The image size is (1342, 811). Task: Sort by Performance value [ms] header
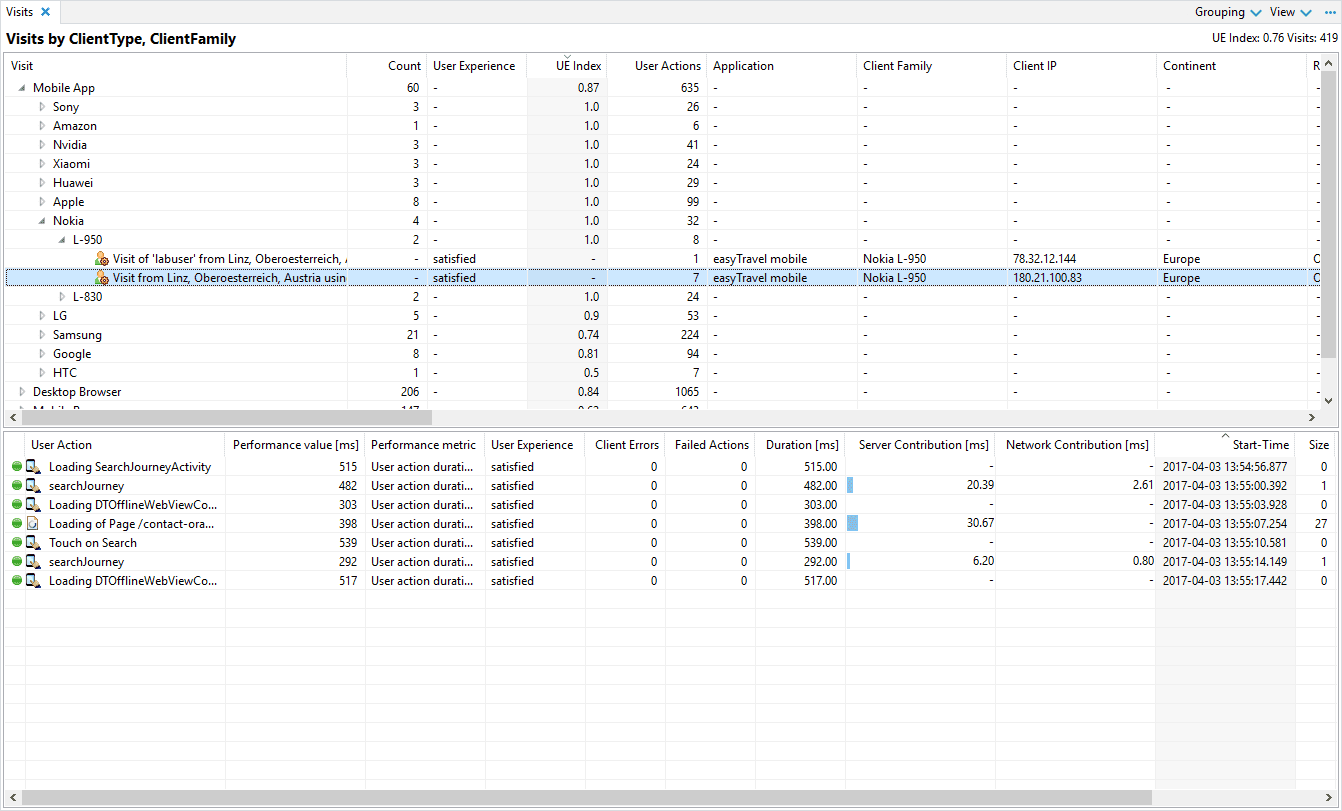pyautogui.click(x=295, y=445)
